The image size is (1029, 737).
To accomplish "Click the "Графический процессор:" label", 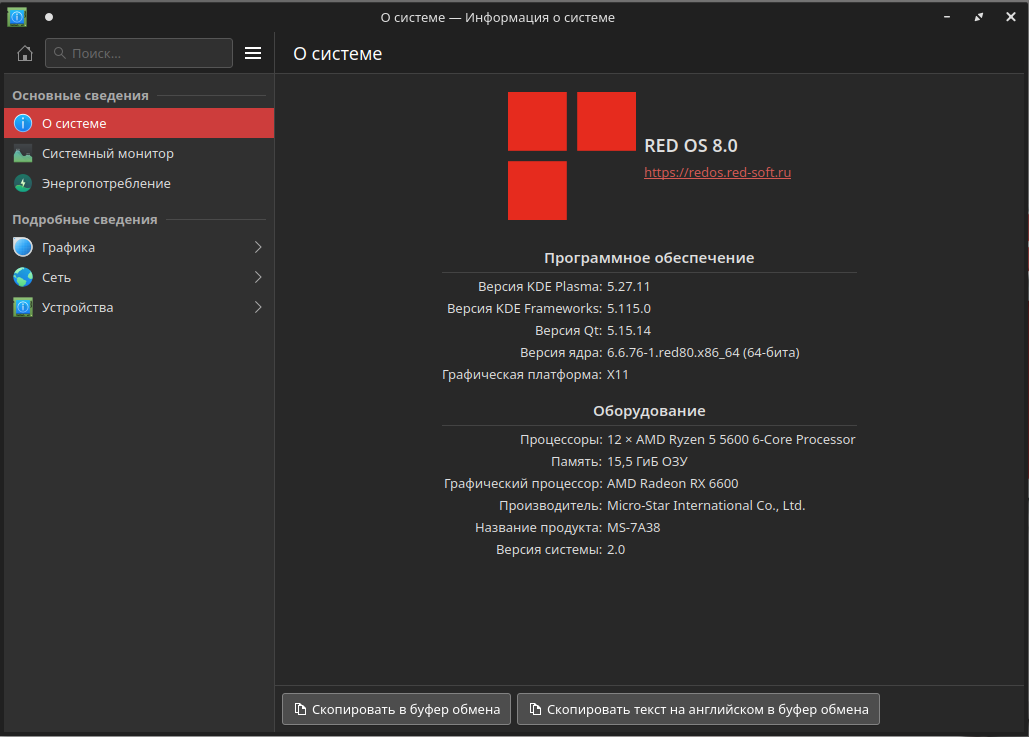I will coord(523,484).
